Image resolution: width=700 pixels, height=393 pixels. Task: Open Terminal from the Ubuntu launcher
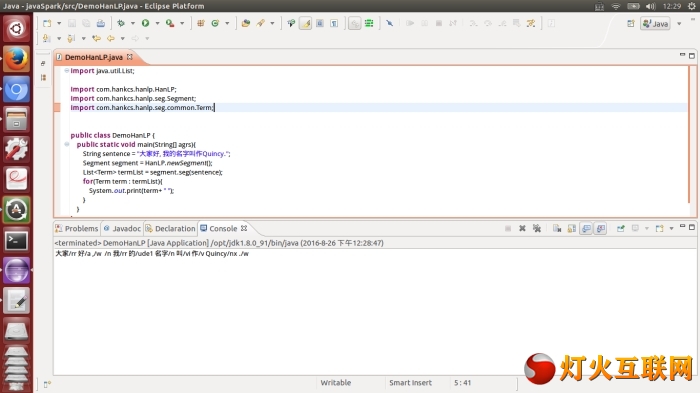coord(16,241)
